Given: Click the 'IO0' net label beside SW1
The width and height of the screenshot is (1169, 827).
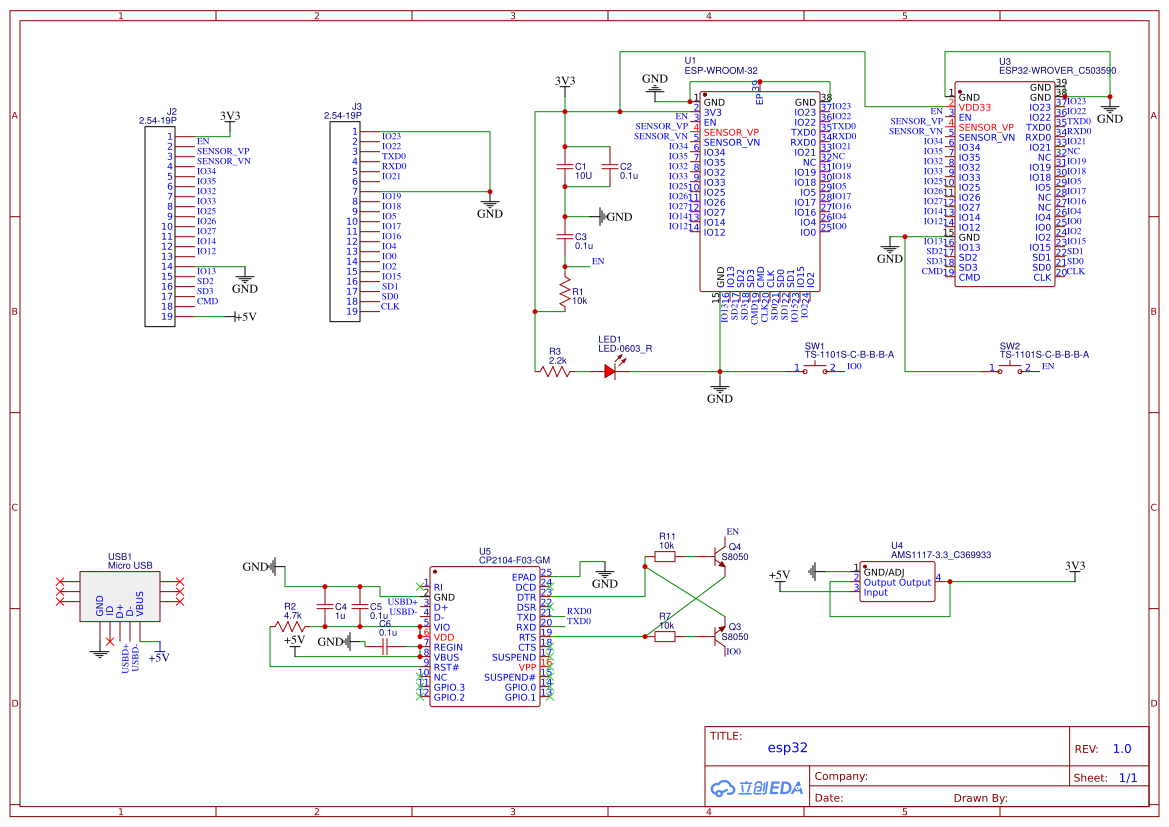Looking at the screenshot, I should (x=854, y=366).
